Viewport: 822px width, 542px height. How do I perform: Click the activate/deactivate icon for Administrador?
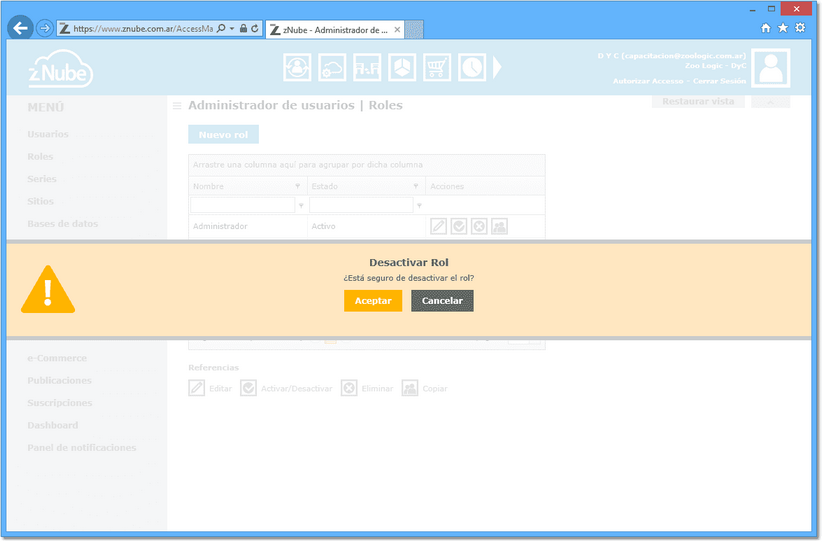pyautogui.click(x=459, y=226)
